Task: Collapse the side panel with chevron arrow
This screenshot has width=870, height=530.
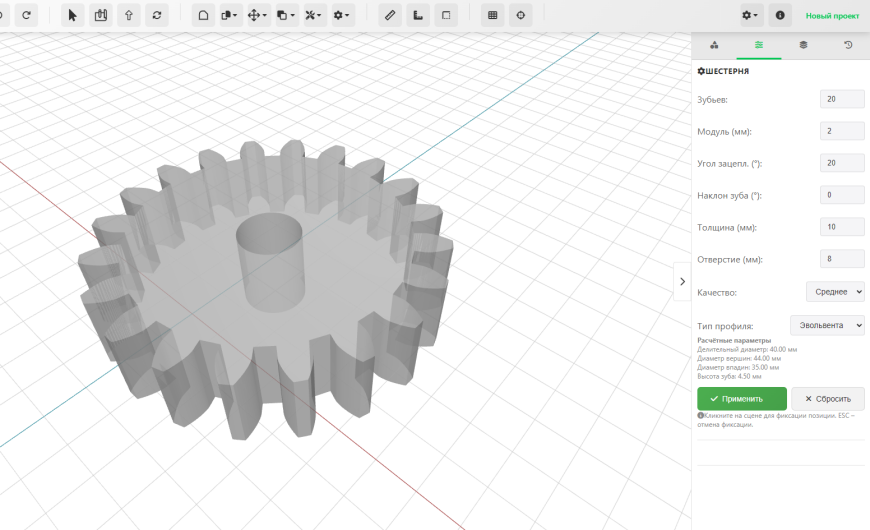Action: click(682, 281)
